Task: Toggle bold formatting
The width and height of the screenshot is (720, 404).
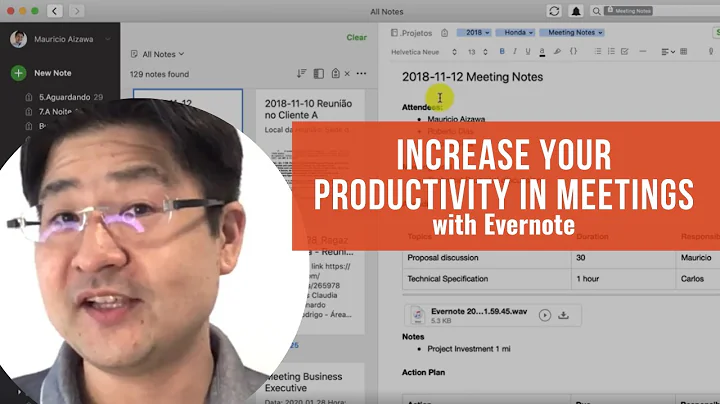Action: click(x=502, y=51)
